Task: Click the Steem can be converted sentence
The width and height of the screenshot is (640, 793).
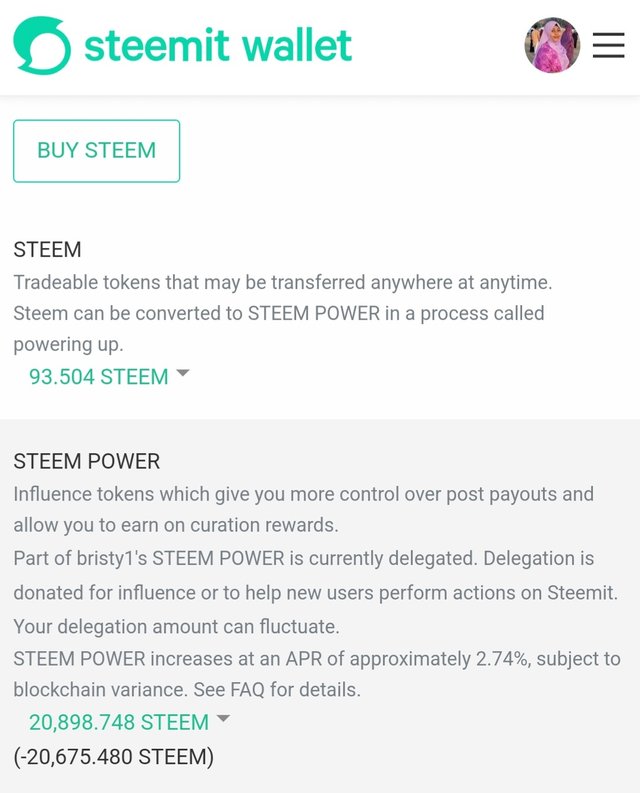Action: 279,314
